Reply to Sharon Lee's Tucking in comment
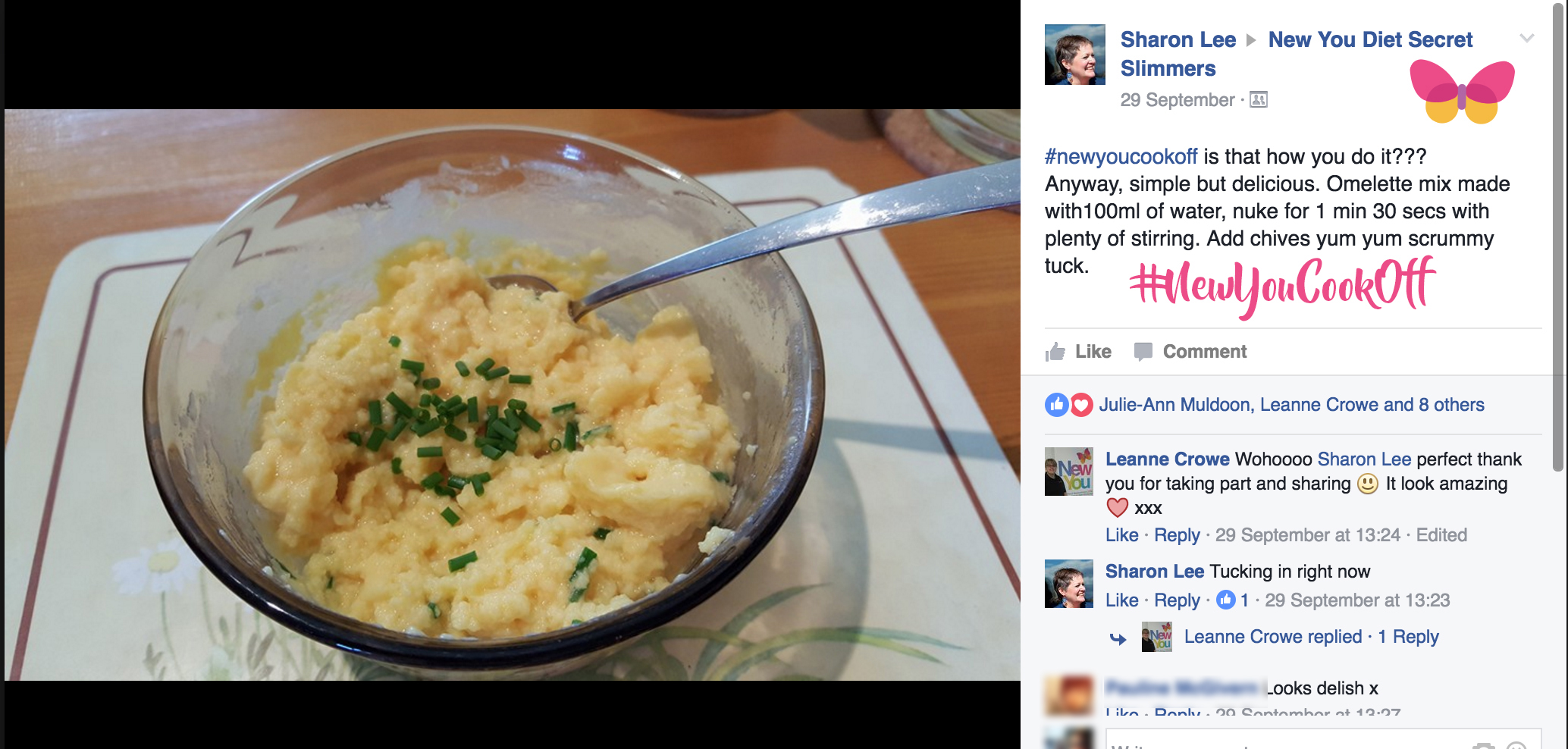This screenshot has height=749, width=1568. (x=1177, y=600)
